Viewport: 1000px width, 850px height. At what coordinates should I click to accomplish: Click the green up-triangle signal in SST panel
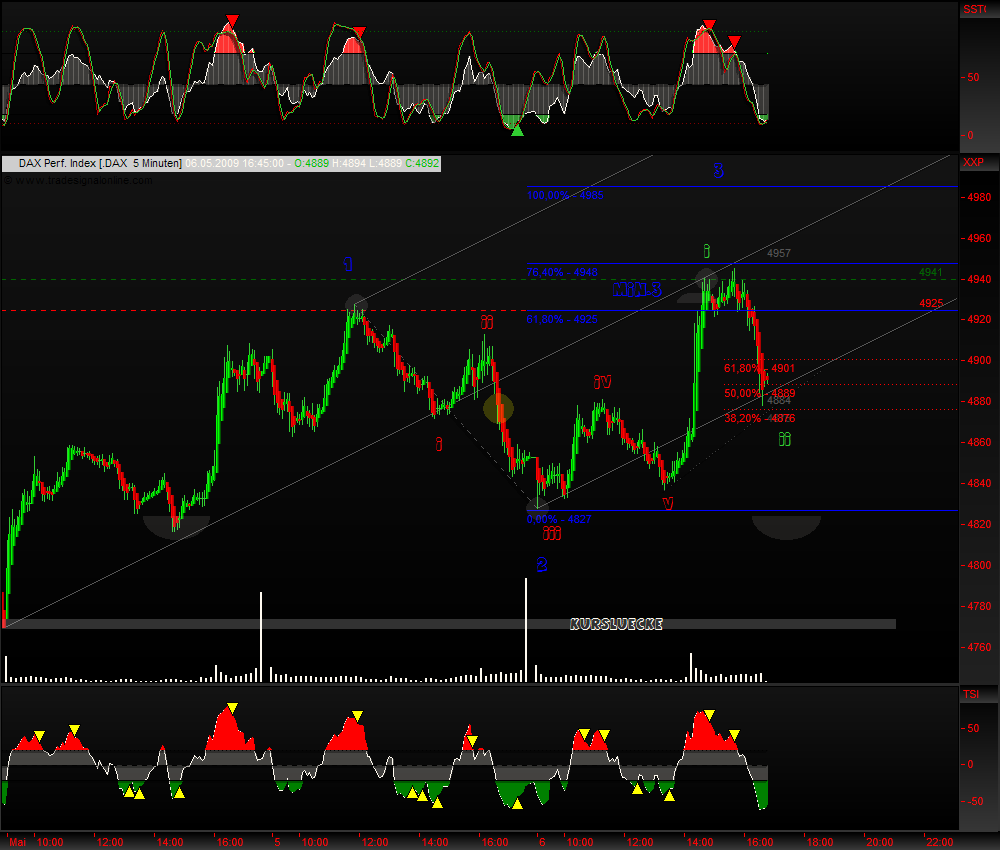point(517,130)
